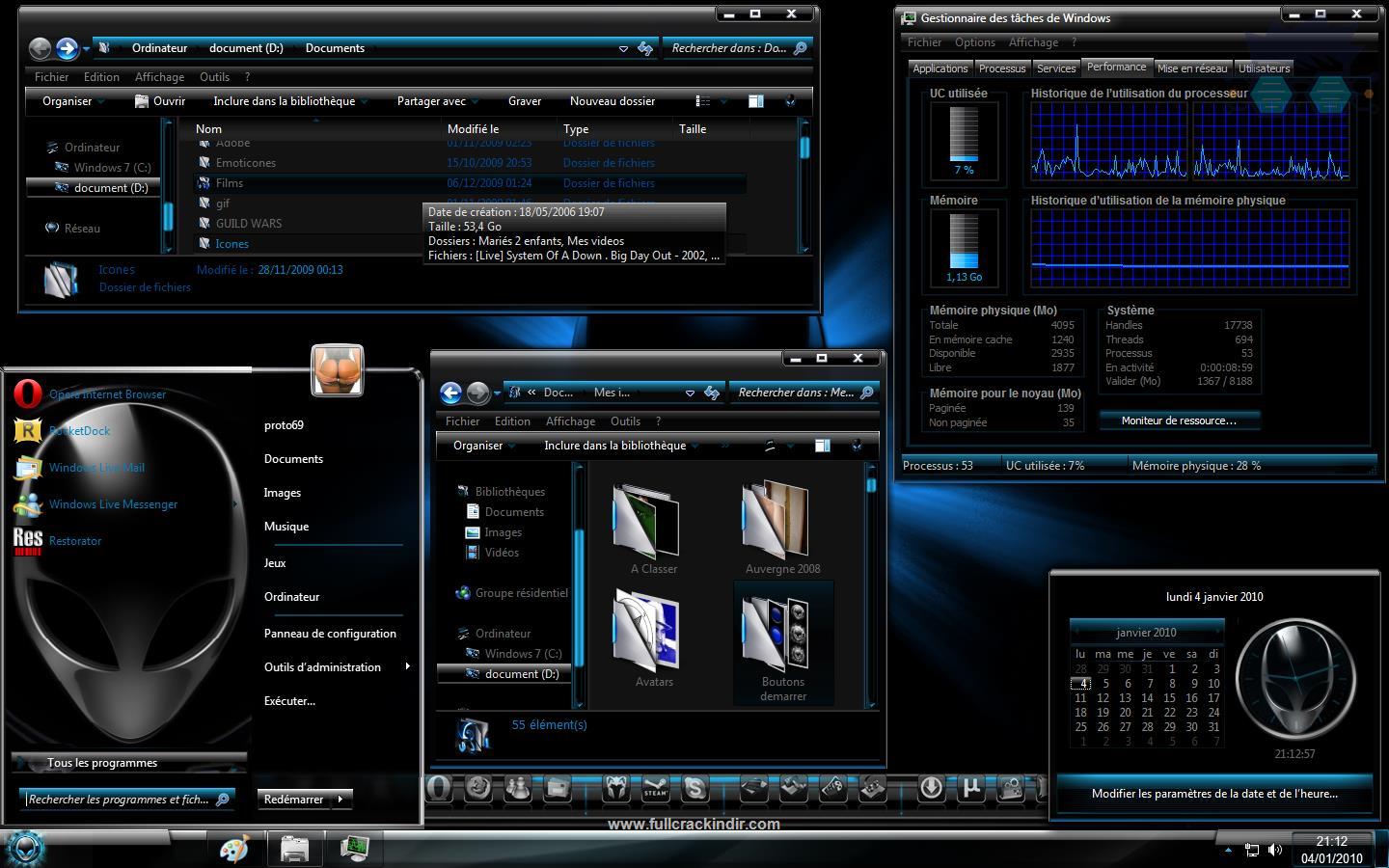1389x868 pixels.
Task: Open the Steam dock icon
Action: coord(655,788)
